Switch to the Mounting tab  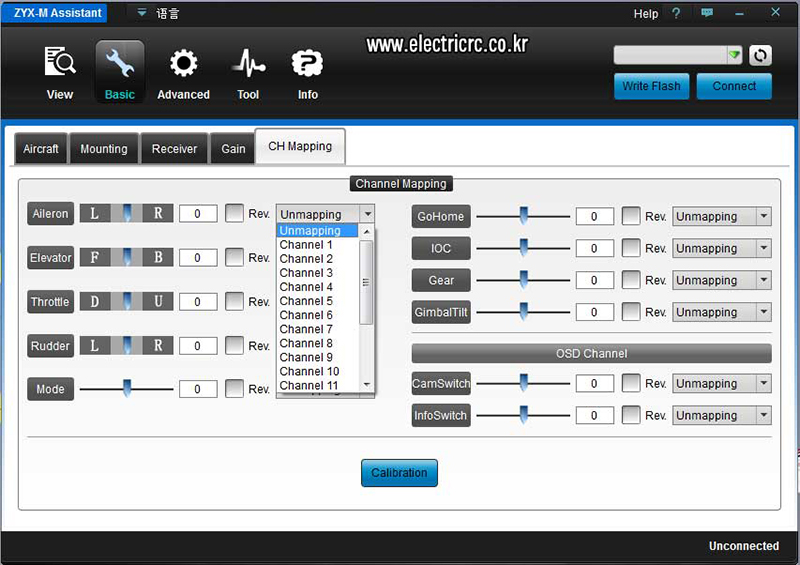[x=104, y=149]
